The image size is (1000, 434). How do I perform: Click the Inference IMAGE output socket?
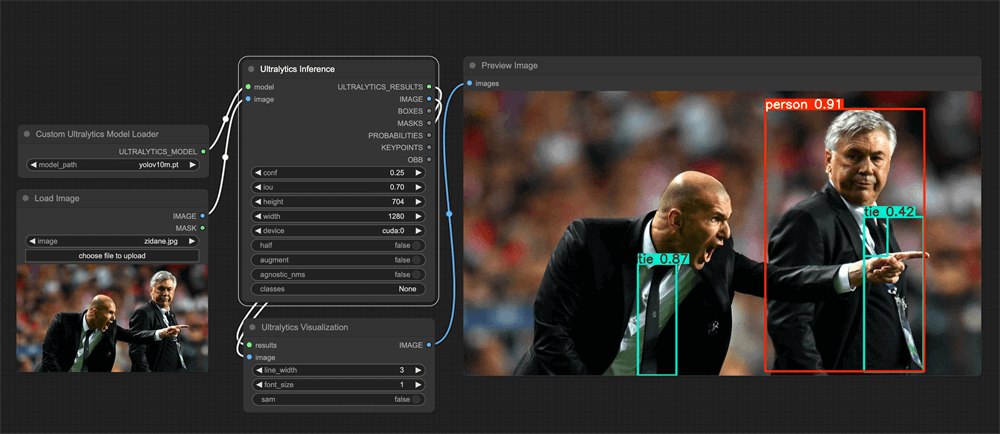pos(429,99)
